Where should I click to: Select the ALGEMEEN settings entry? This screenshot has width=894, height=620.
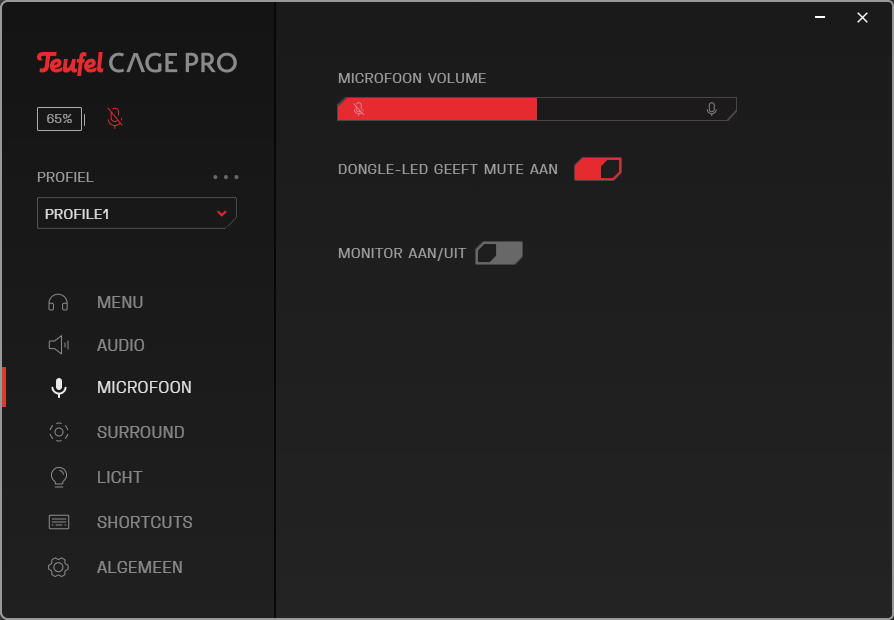(140, 567)
